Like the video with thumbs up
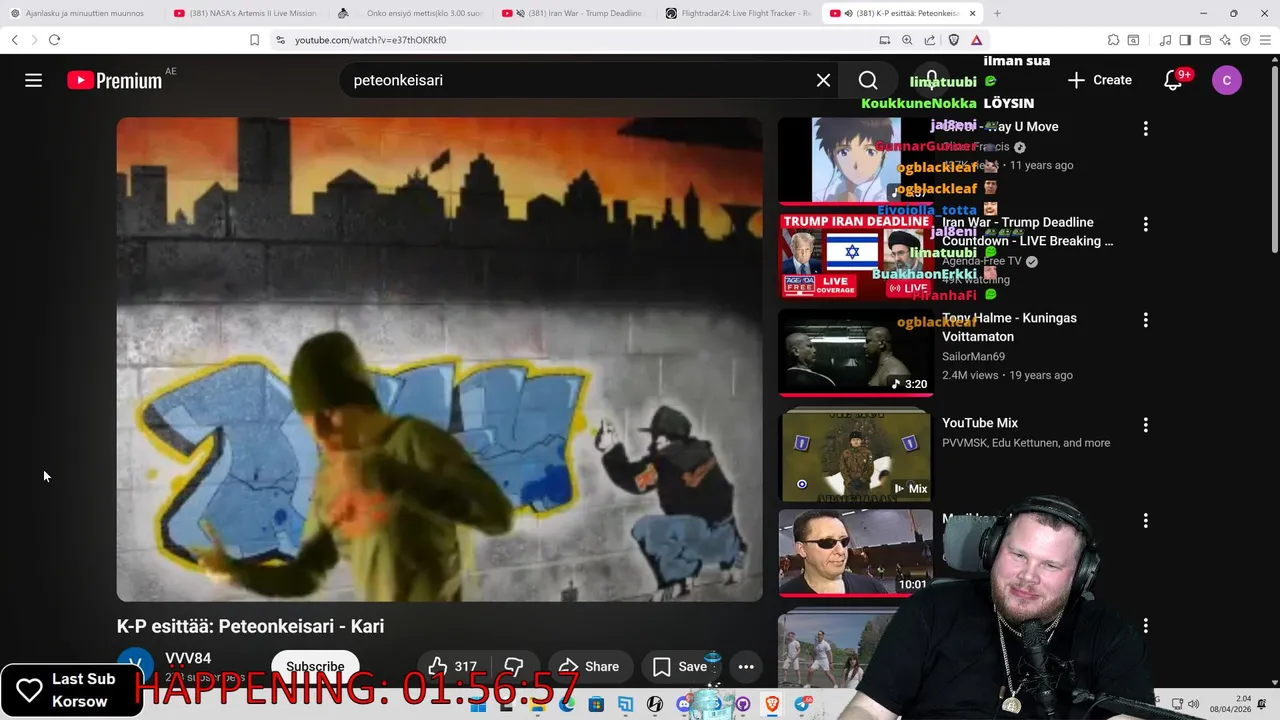Image resolution: width=1280 pixels, height=720 pixels. click(x=452, y=667)
